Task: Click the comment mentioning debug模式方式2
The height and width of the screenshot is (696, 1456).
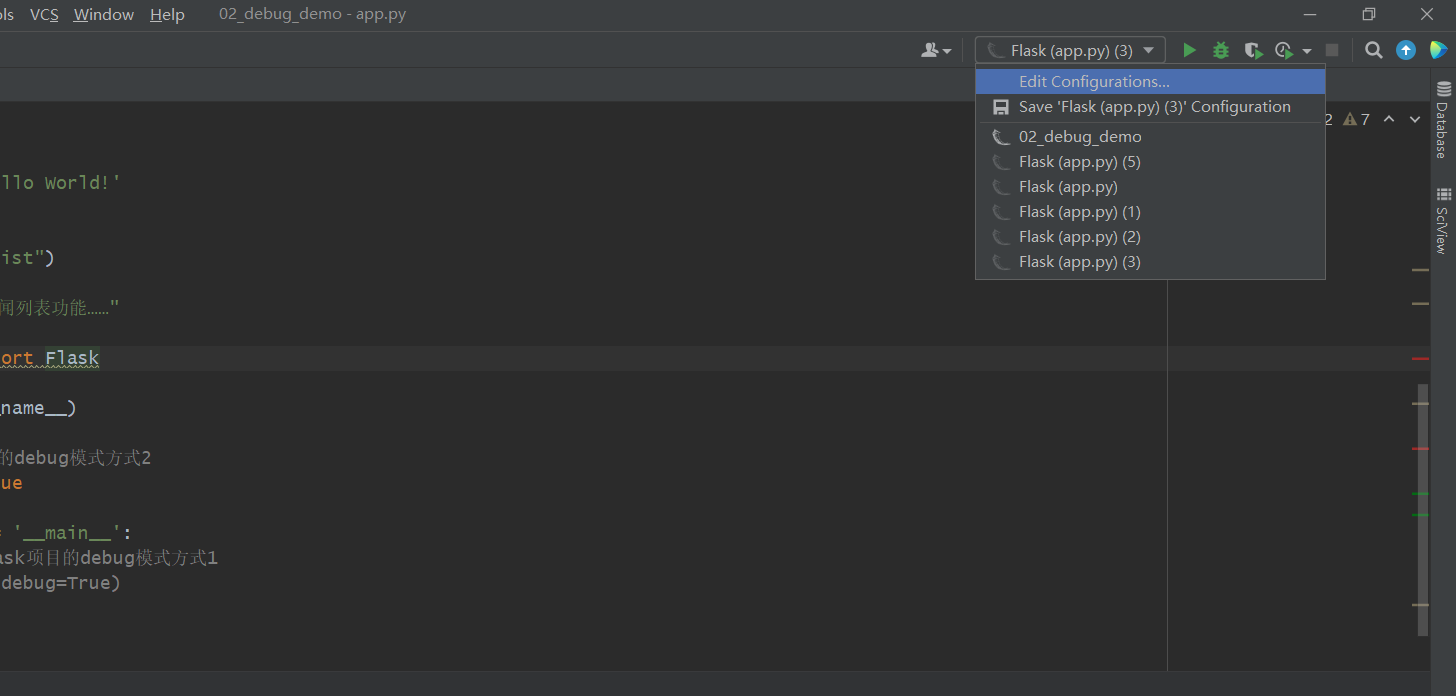Action: pyautogui.click(x=76, y=458)
